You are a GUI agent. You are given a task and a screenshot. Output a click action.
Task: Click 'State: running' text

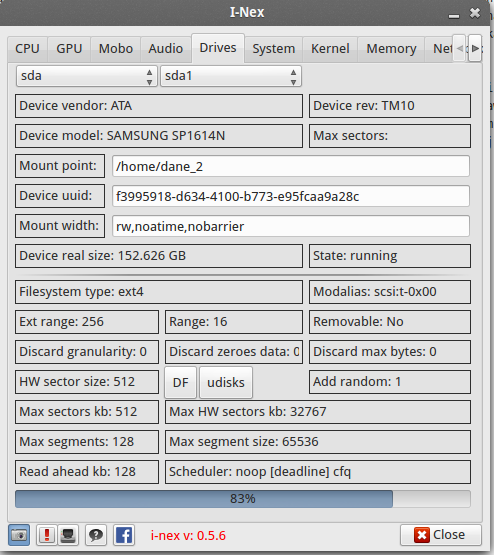pyautogui.click(x=355, y=256)
